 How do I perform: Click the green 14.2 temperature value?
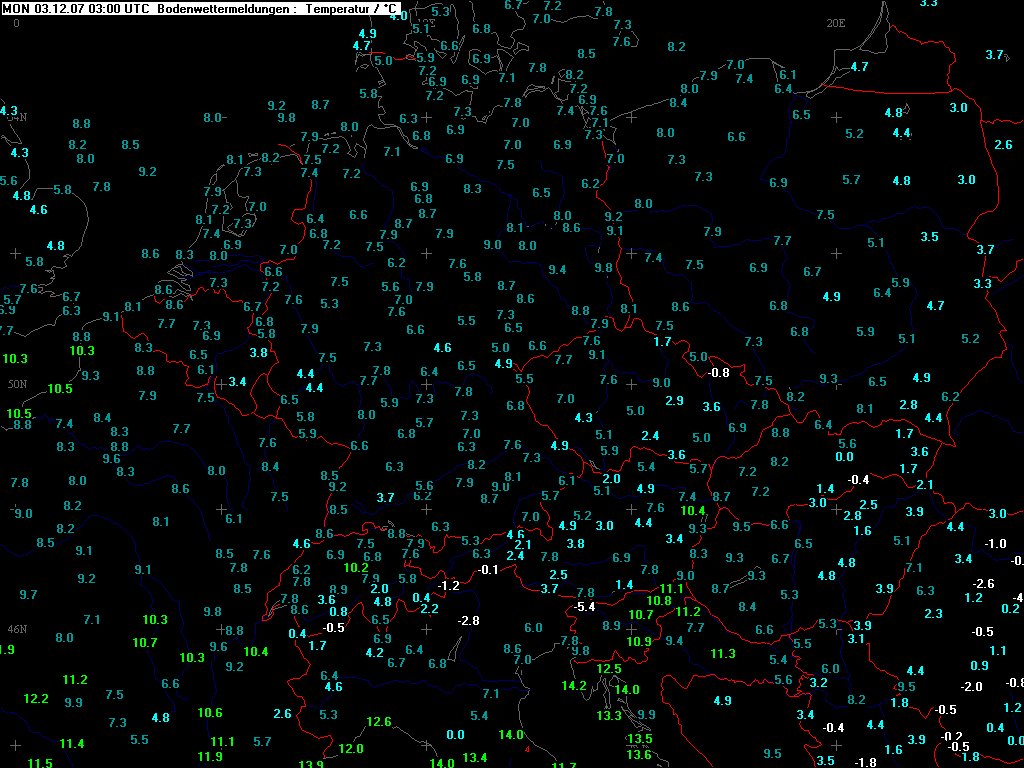pos(574,686)
